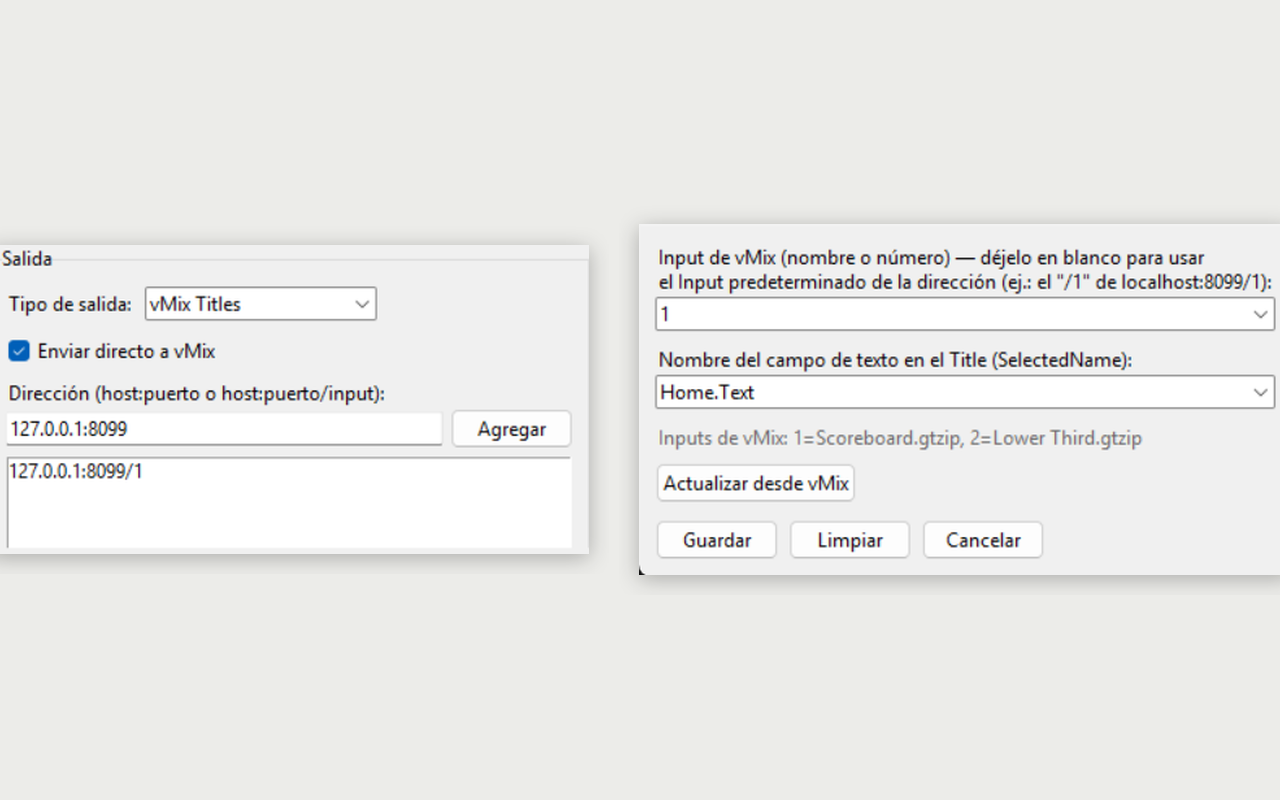Viewport: 1280px width, 800px height.
Task: Click the Dirección field containing 127.0.0.1:8099
Action: tap(224, 429)
